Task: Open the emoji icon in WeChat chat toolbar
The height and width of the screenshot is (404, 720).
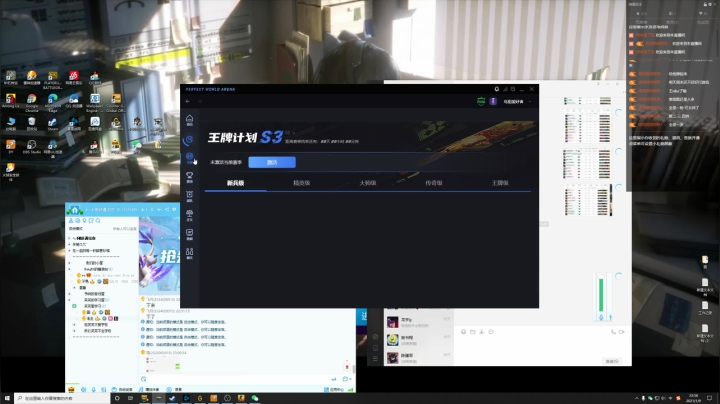Action: [x=463, y=331]
